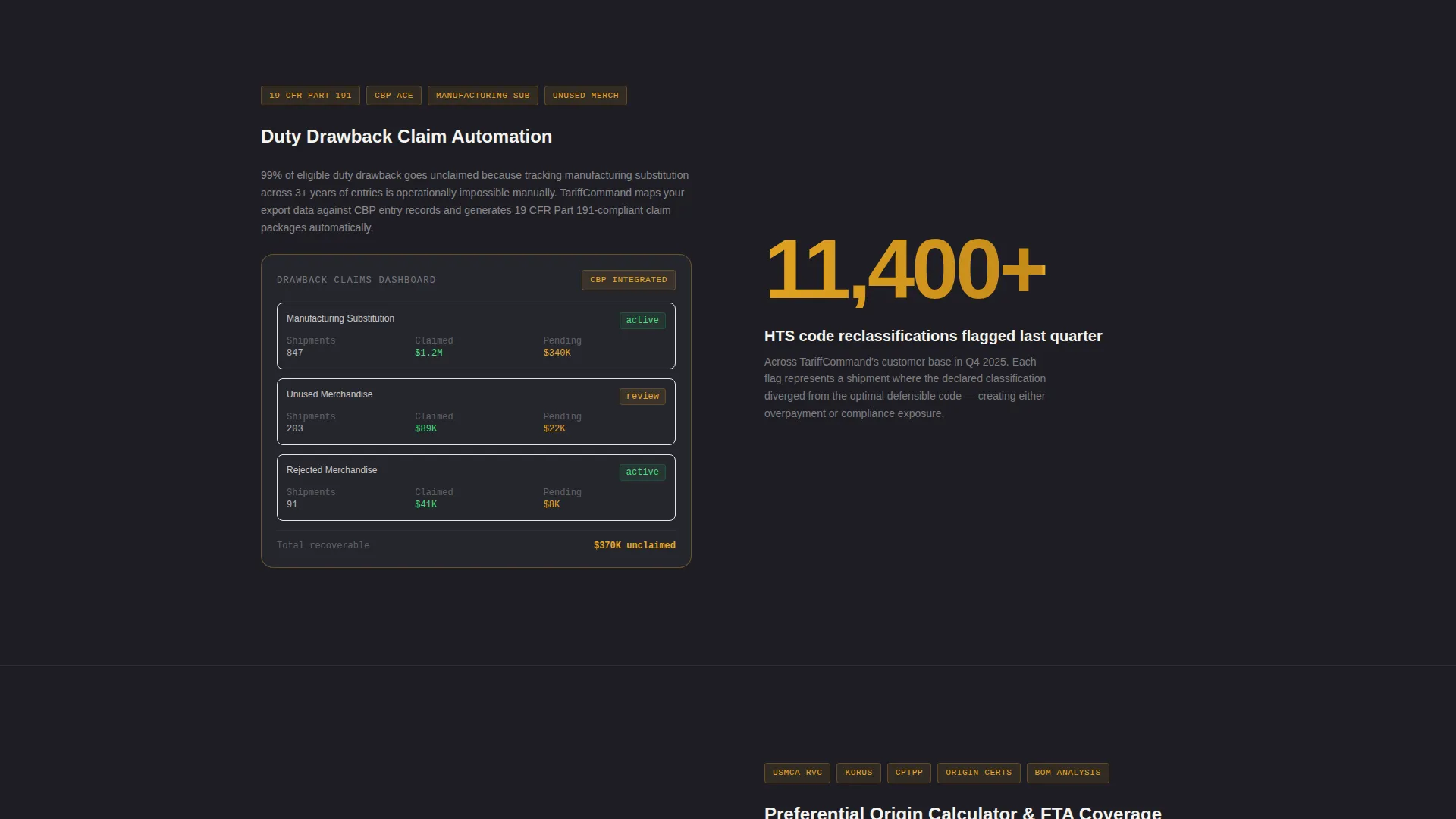Click the $370K unclaimed total
This screenshot has width=1456, height=819.
coord(635,545)
